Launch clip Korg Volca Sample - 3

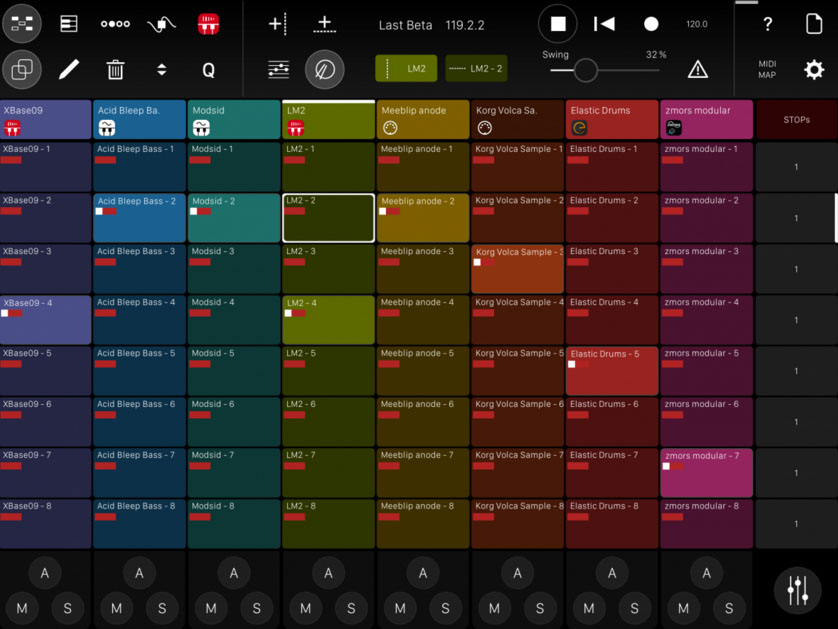click(x=517, y=269)
